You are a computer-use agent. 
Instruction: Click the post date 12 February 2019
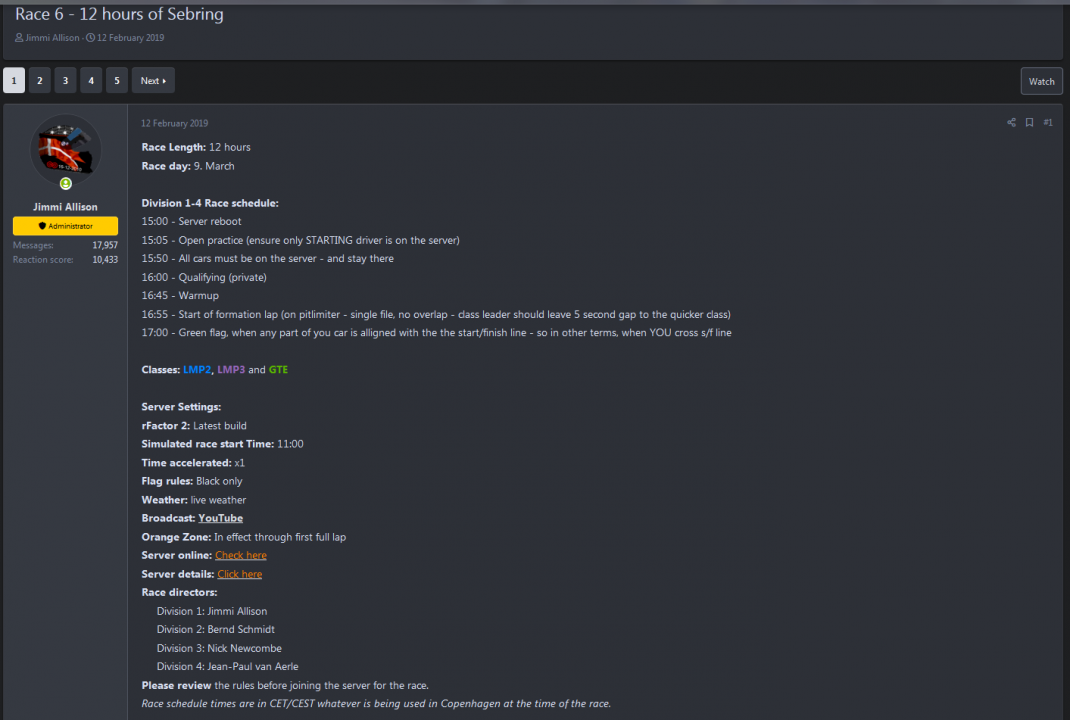click(174, 124)
